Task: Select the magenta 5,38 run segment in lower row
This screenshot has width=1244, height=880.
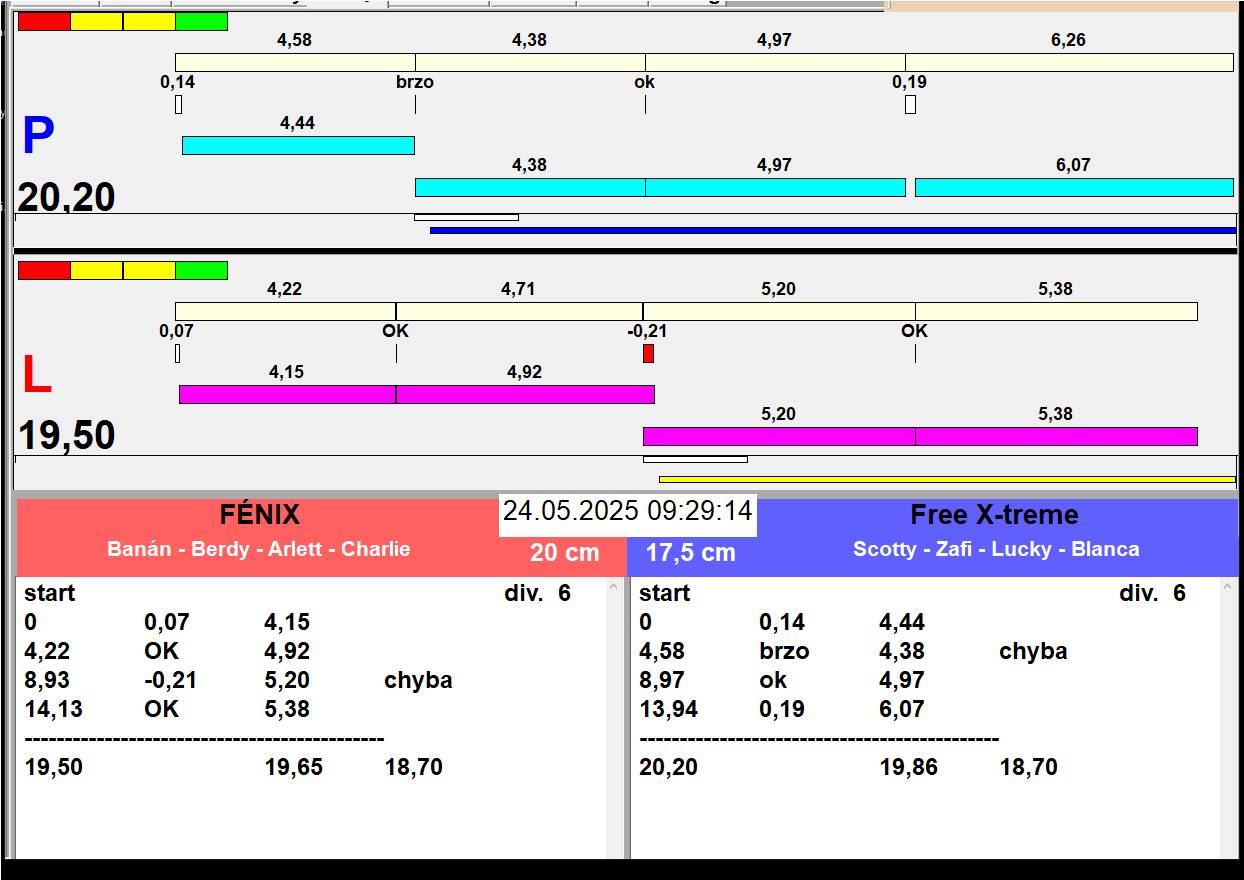Action: (1056, 436)
